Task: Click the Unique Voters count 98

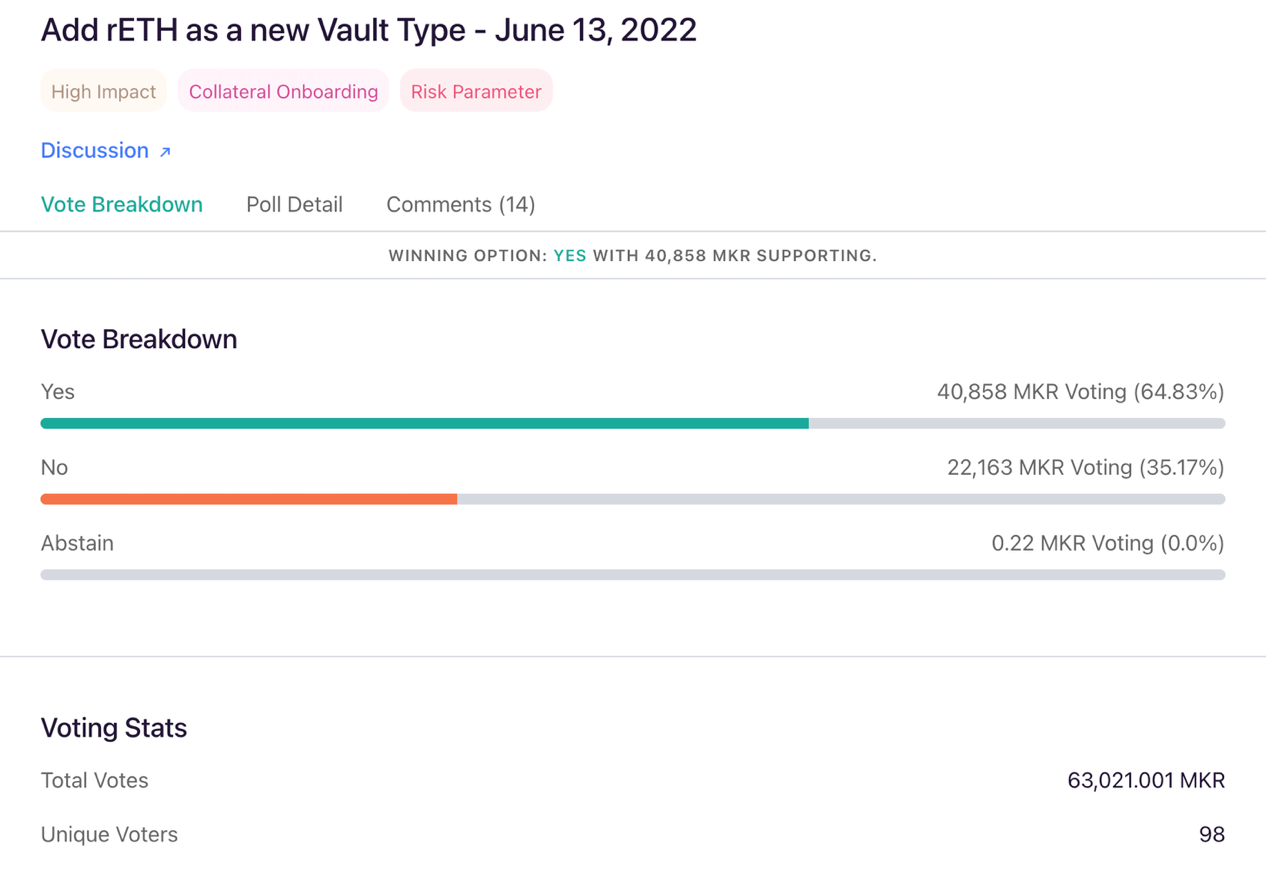Action: click(x=1211, y=835)
